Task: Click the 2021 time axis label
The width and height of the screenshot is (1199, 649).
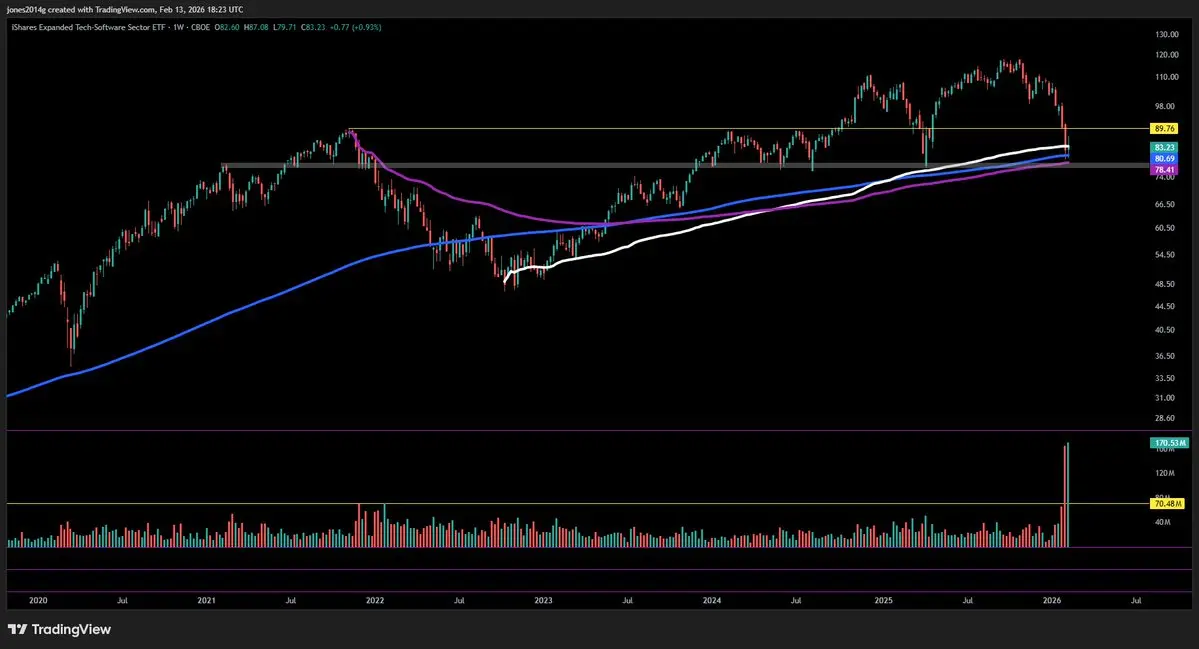Action: tap(206, 600)
